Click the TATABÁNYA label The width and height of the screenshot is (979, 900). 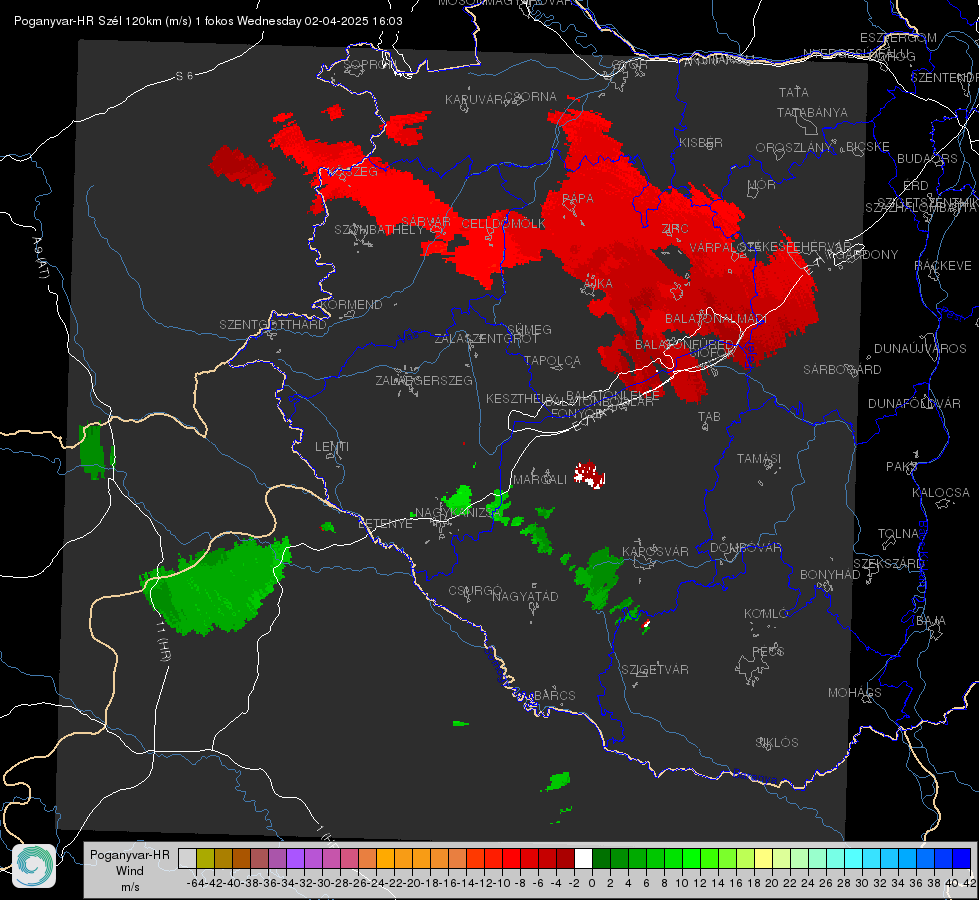pos(812,112)
